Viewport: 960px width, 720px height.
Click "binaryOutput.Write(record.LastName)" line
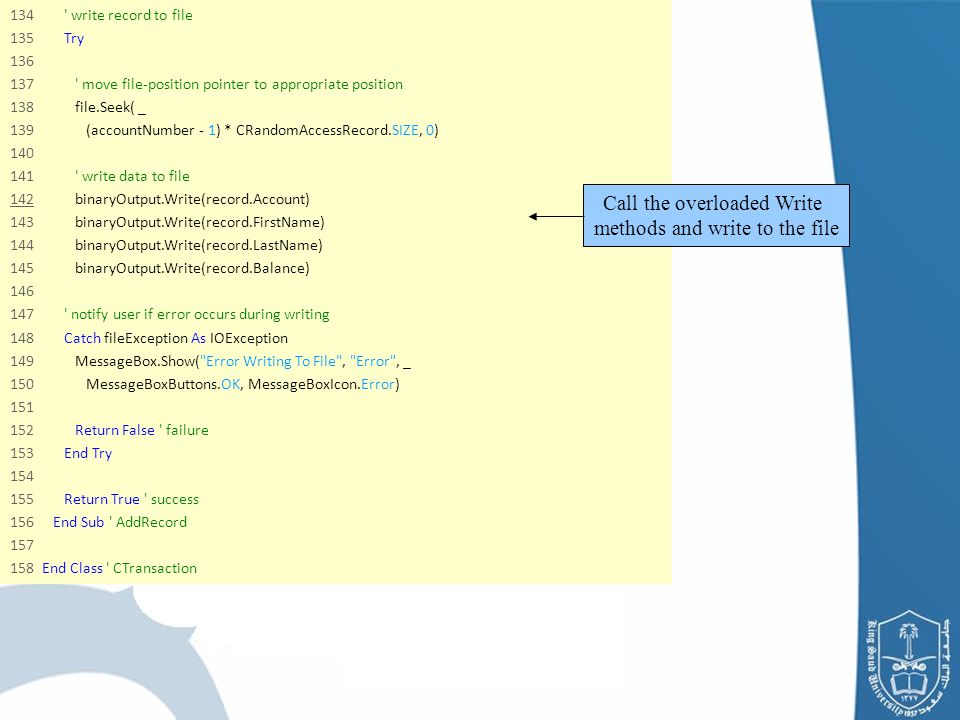click(x=199, y=246)
